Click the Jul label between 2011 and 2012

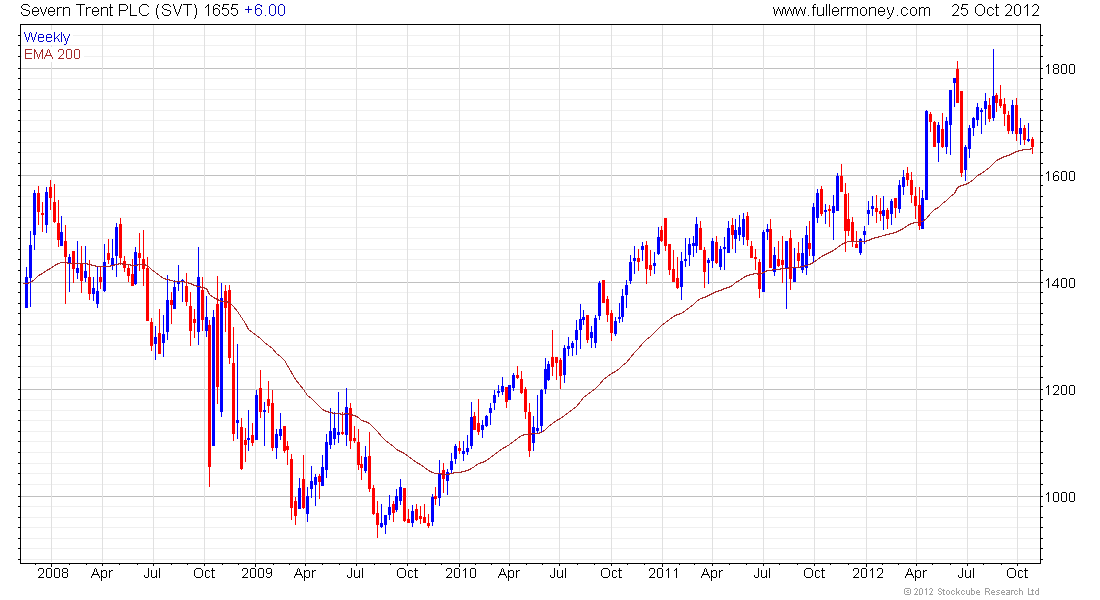click(x=763, y=573)
